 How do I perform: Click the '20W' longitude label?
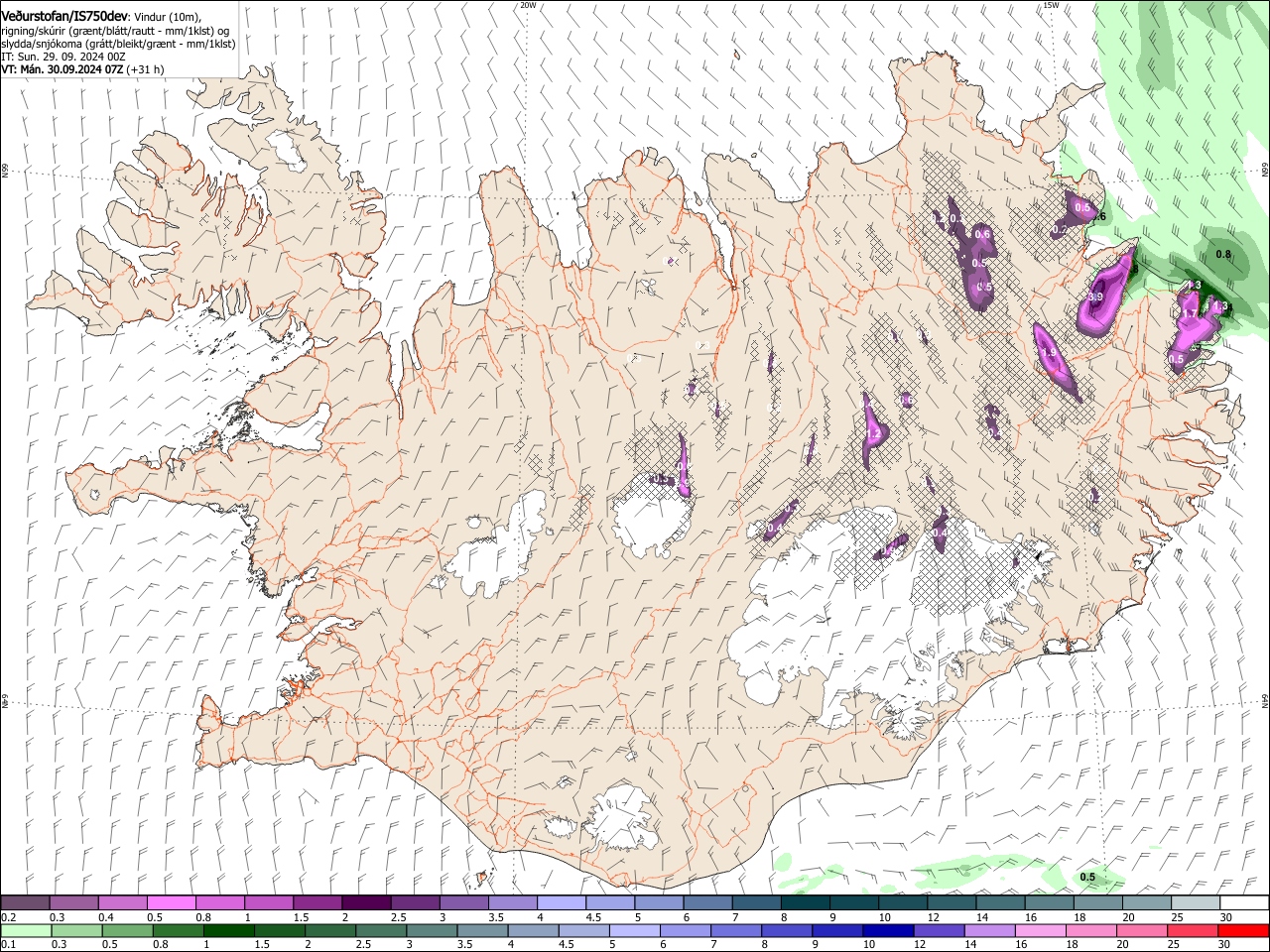pos(528,5)
